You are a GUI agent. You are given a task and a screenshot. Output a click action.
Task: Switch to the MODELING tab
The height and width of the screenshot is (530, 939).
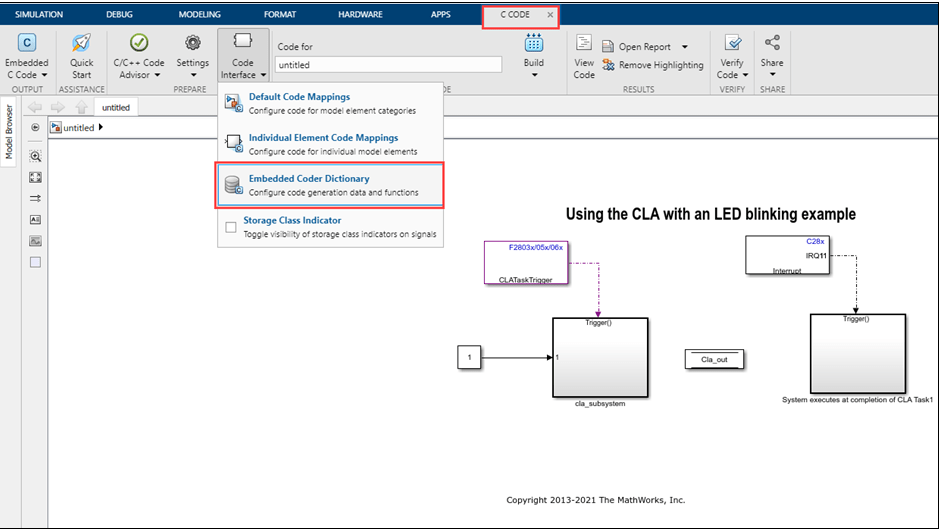click(199, 14)
